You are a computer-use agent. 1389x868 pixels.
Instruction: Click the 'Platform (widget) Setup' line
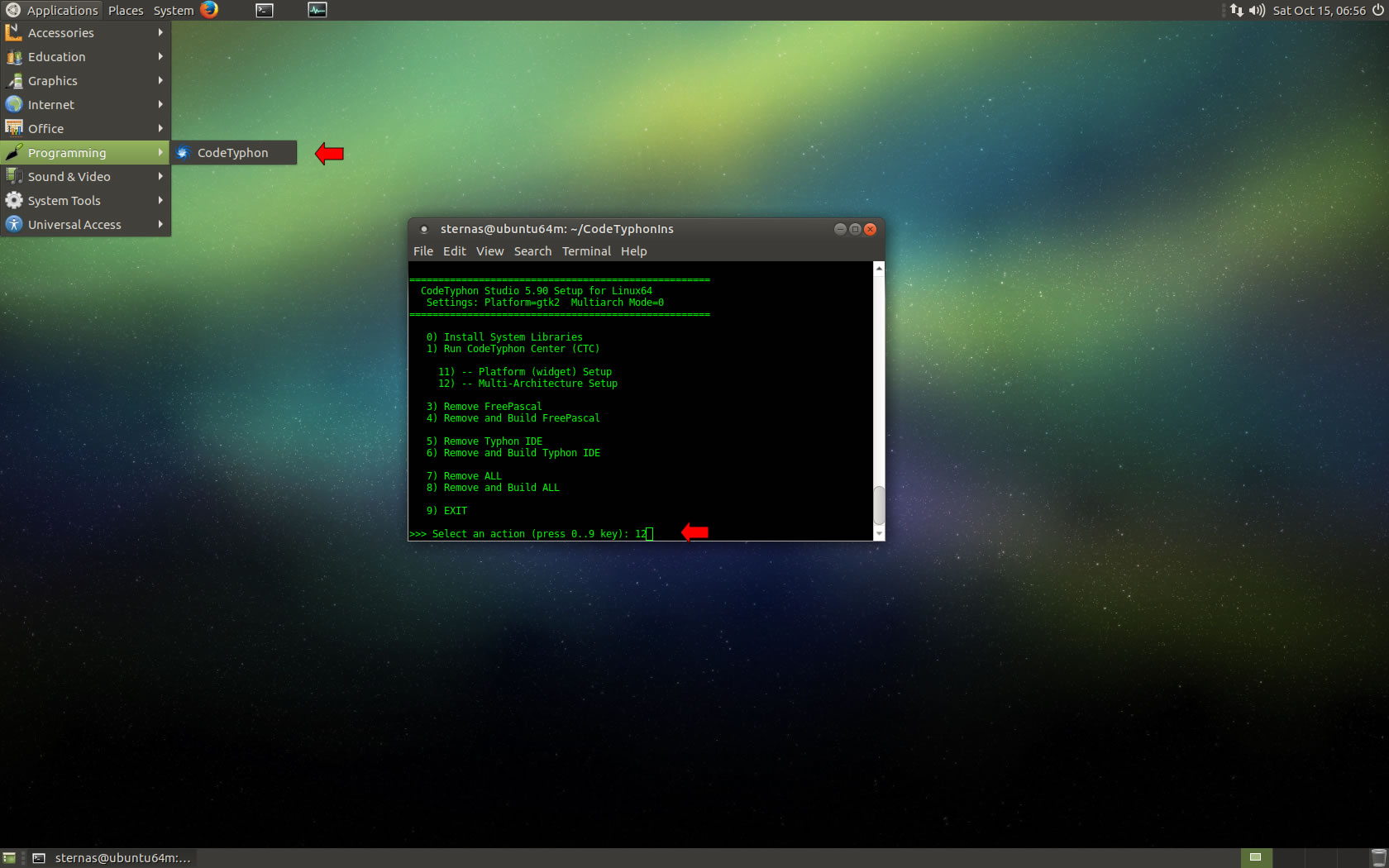coord(525,372)
